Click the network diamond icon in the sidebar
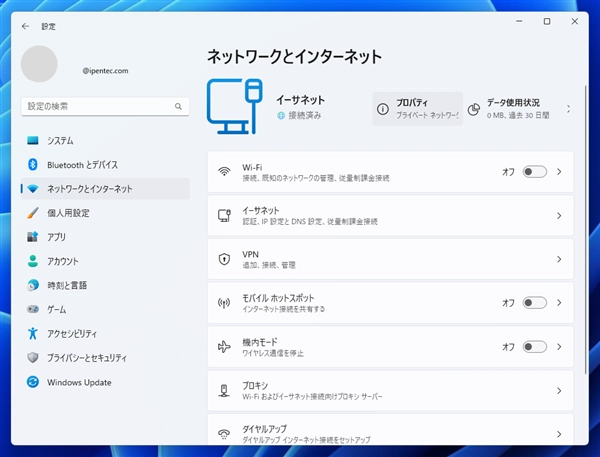The image size is (600, 457). point(33,189)
